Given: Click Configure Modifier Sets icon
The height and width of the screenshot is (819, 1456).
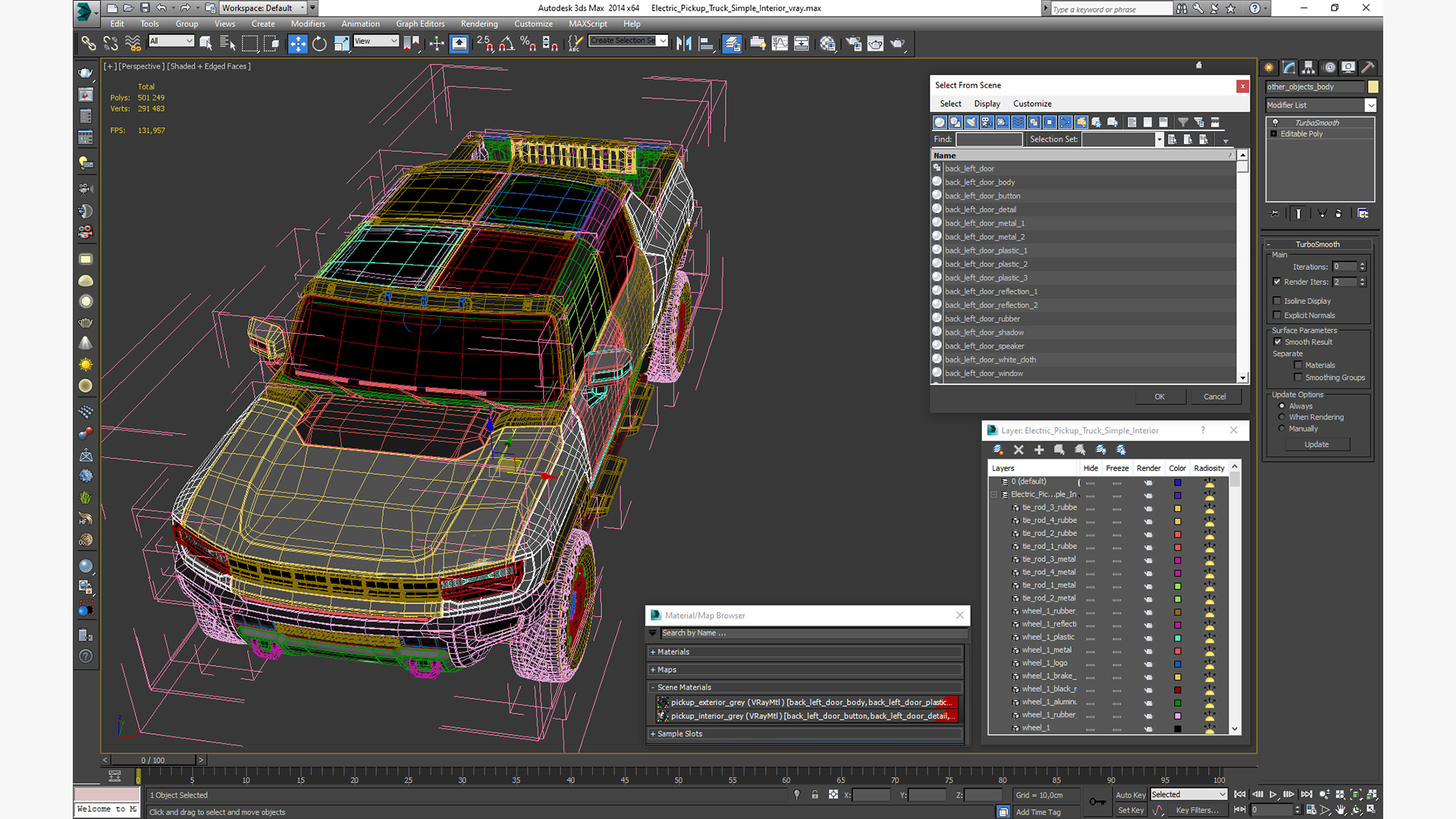Looking at the screenshot, I should click(1363, 214).
